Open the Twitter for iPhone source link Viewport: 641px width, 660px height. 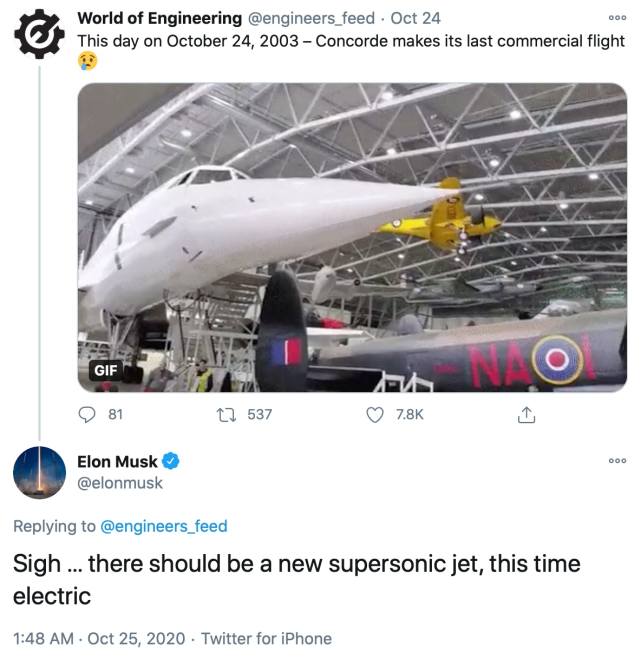coord(266,639)
